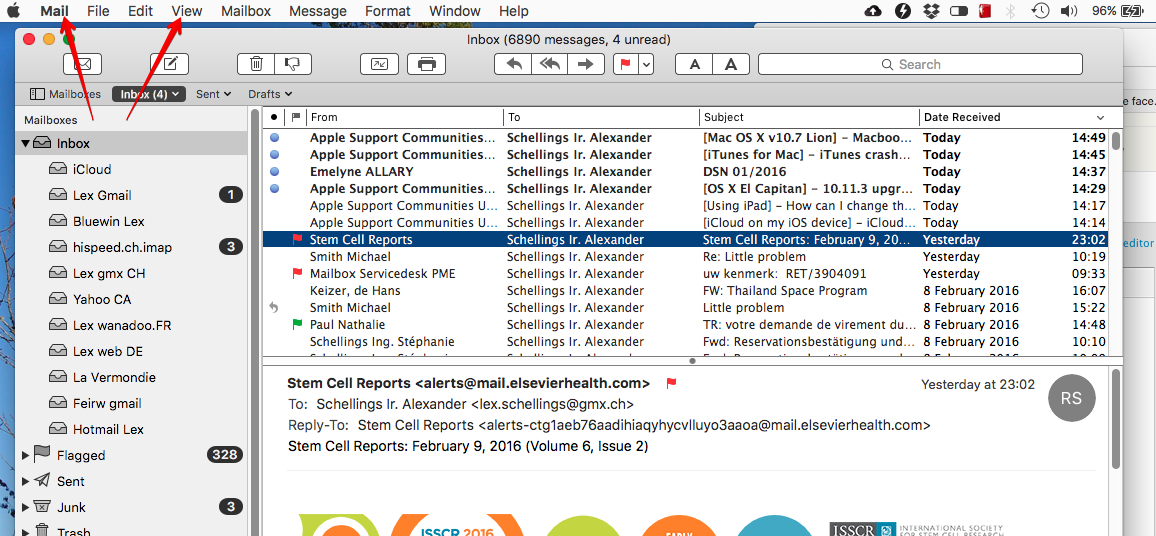Viewport: 1156px width, 536px height.
Task: Flag the message with the red flag button
Action: point(625,64)
